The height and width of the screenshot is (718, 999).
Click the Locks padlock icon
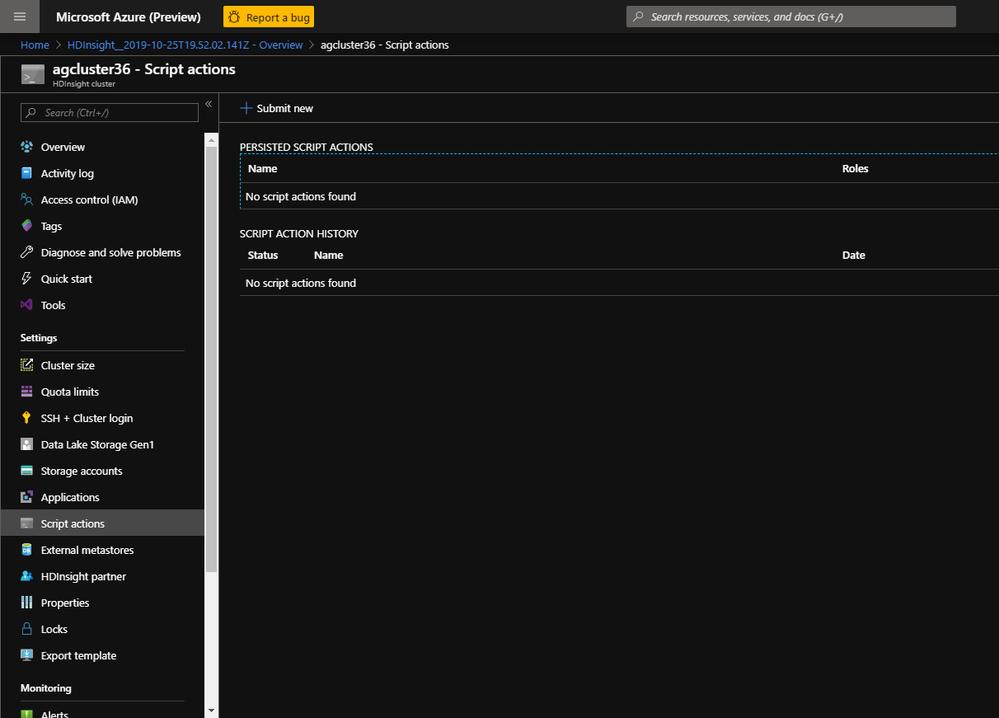27,629
